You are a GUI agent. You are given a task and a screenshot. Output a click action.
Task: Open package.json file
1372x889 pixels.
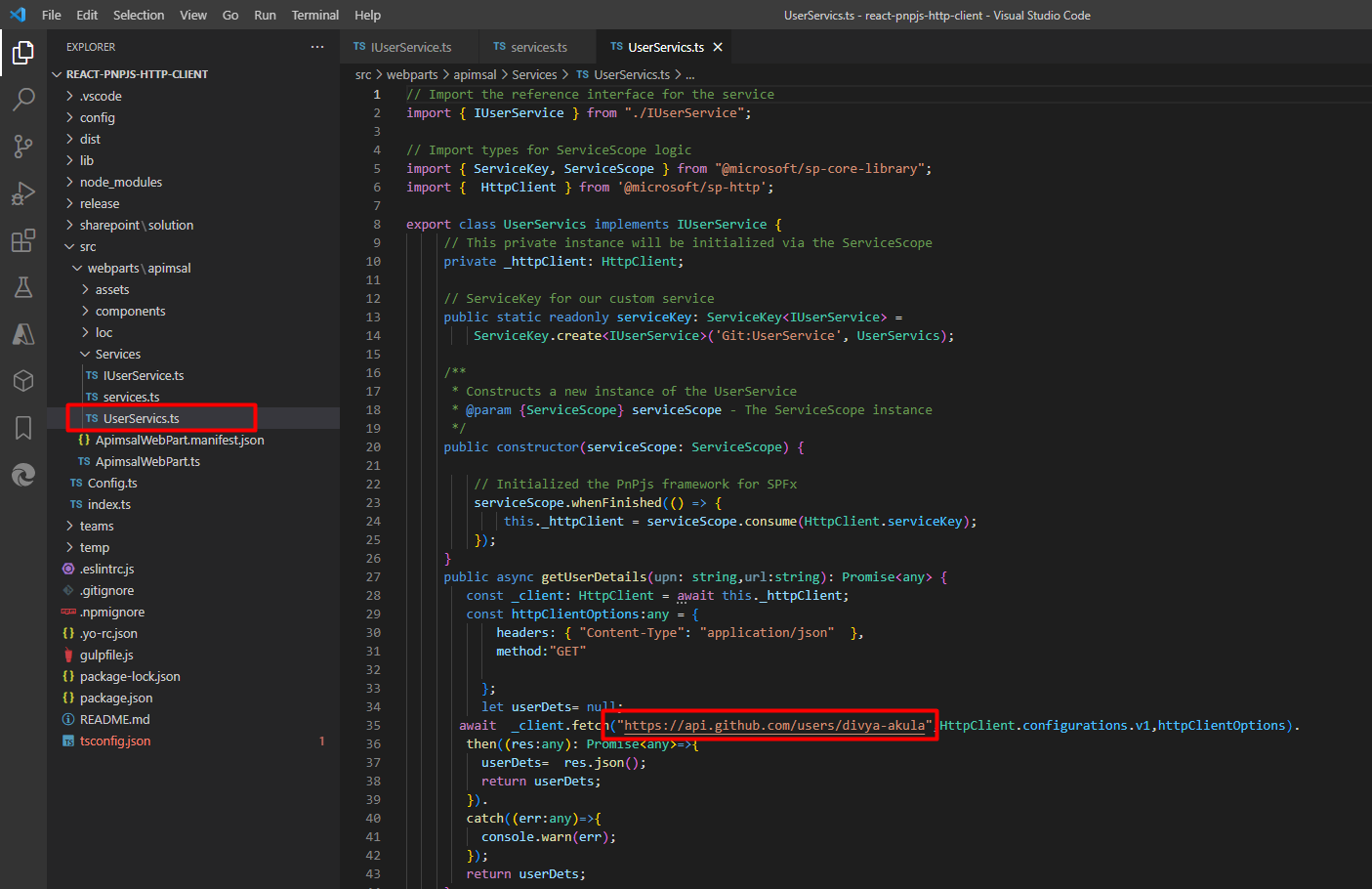[x=193, y=698]
